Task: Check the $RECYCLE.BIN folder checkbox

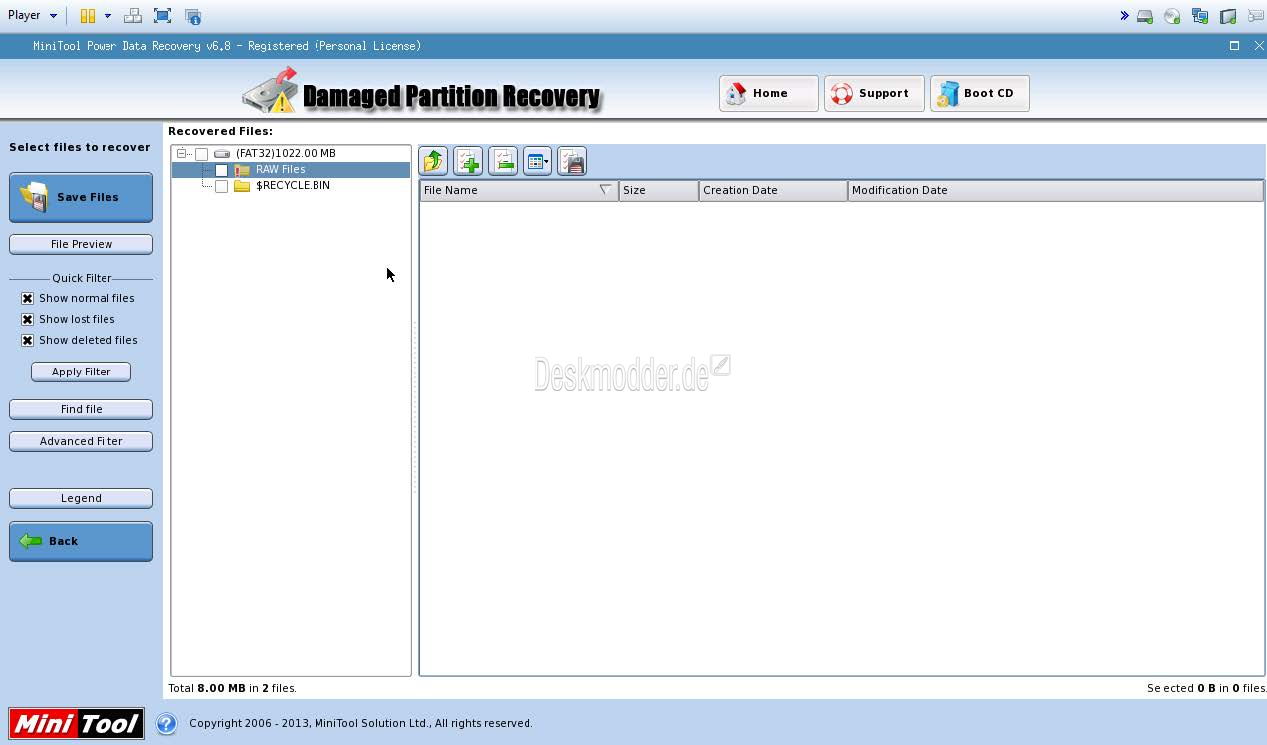Action: point(222,186)
